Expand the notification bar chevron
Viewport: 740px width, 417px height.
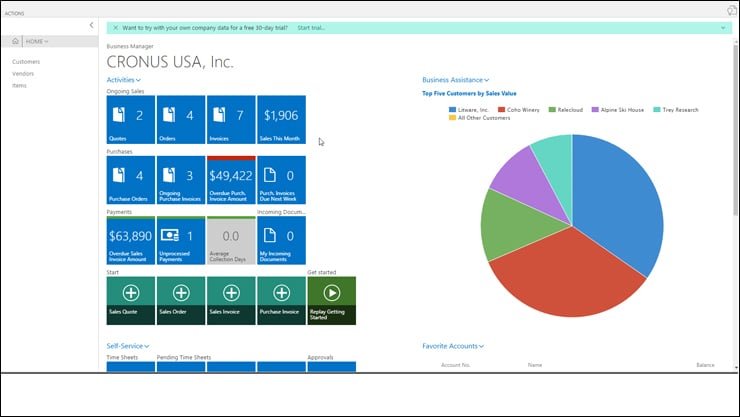point(723,28)
